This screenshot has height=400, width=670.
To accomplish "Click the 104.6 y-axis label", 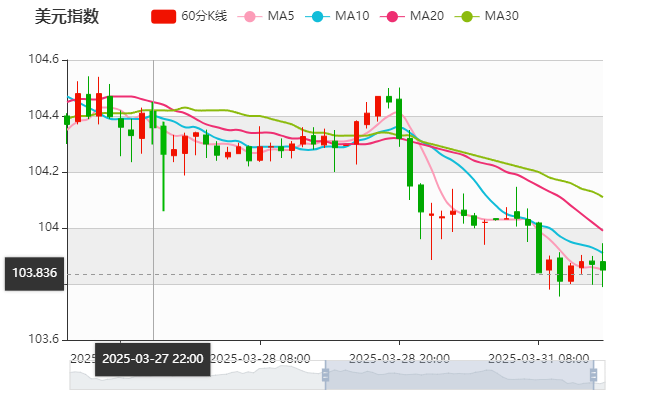I will coord(40,60).
